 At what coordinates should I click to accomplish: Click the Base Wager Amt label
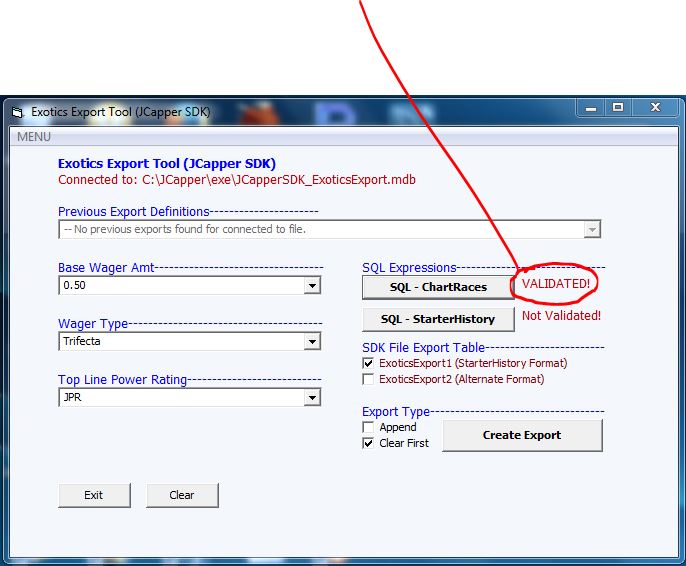[106, 268]
